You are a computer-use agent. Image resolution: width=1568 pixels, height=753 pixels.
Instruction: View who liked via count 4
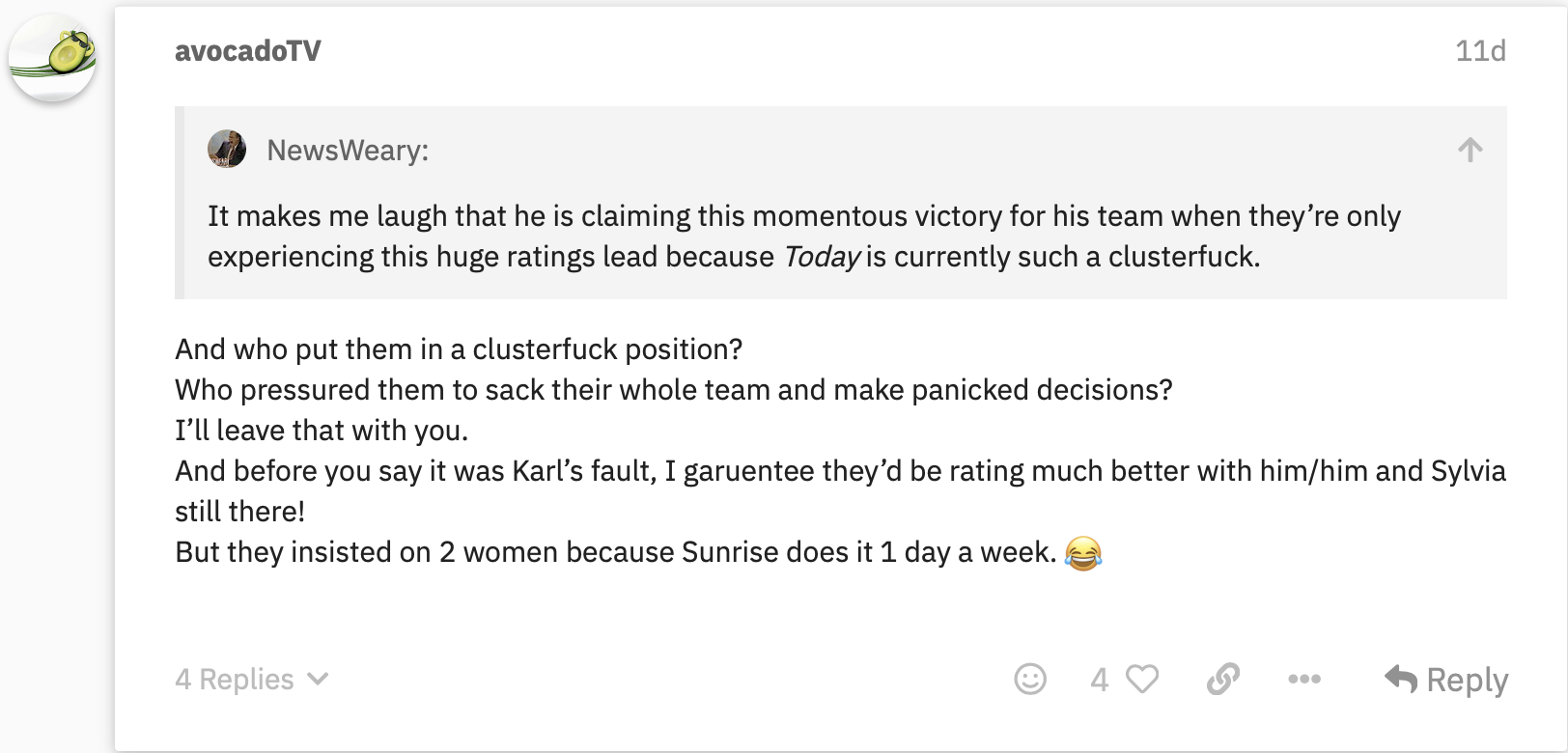pos(1099,680)
